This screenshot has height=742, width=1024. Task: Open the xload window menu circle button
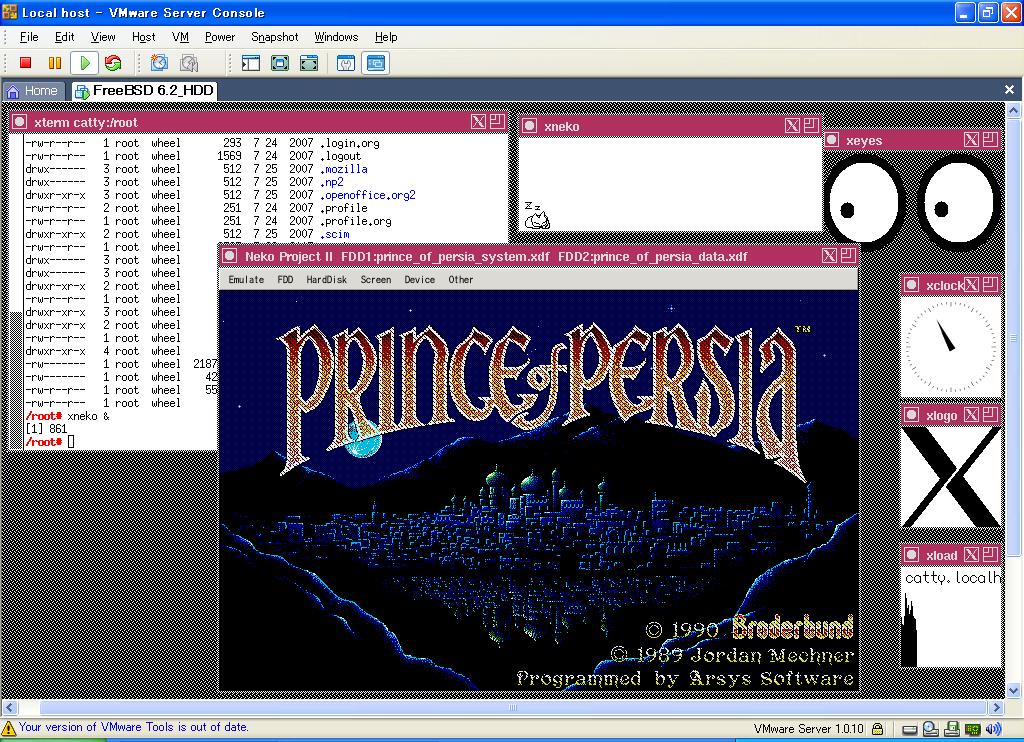point(912,555)
